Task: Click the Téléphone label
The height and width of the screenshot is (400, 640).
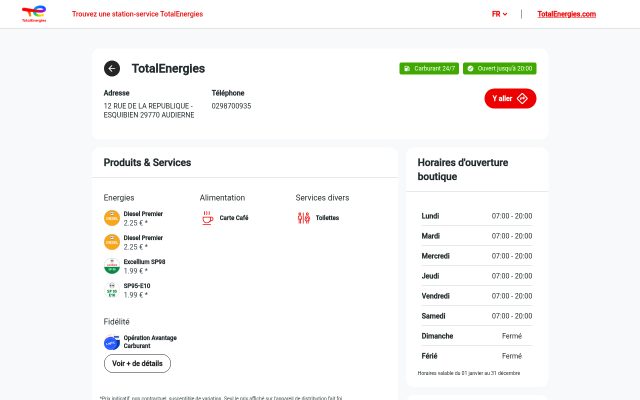Action: point(228,93)
